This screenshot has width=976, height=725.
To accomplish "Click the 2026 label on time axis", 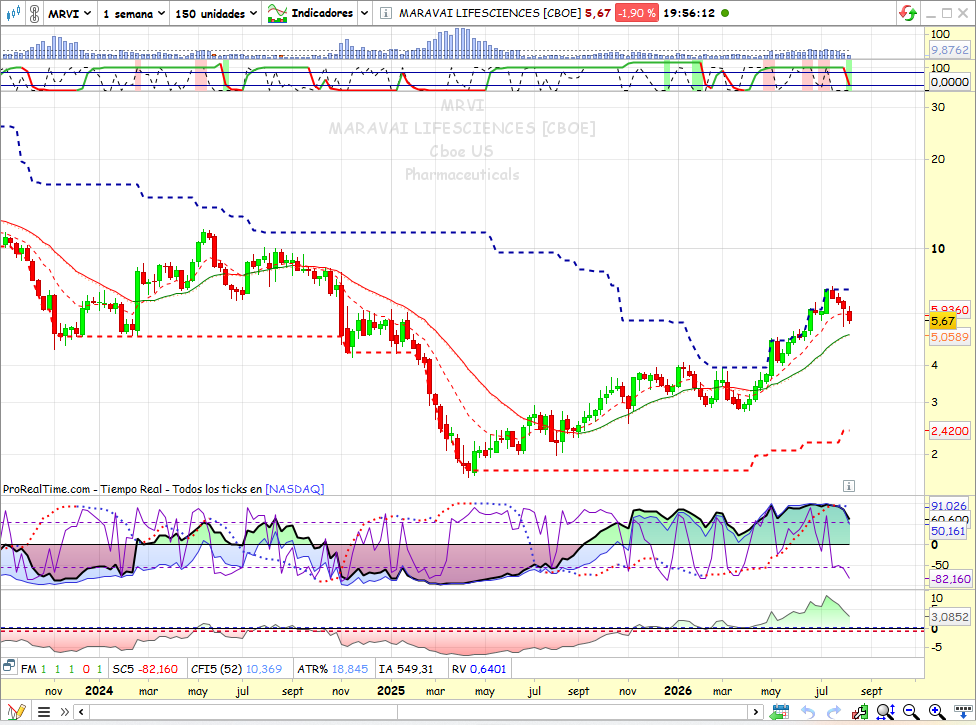I will (678, 691).
